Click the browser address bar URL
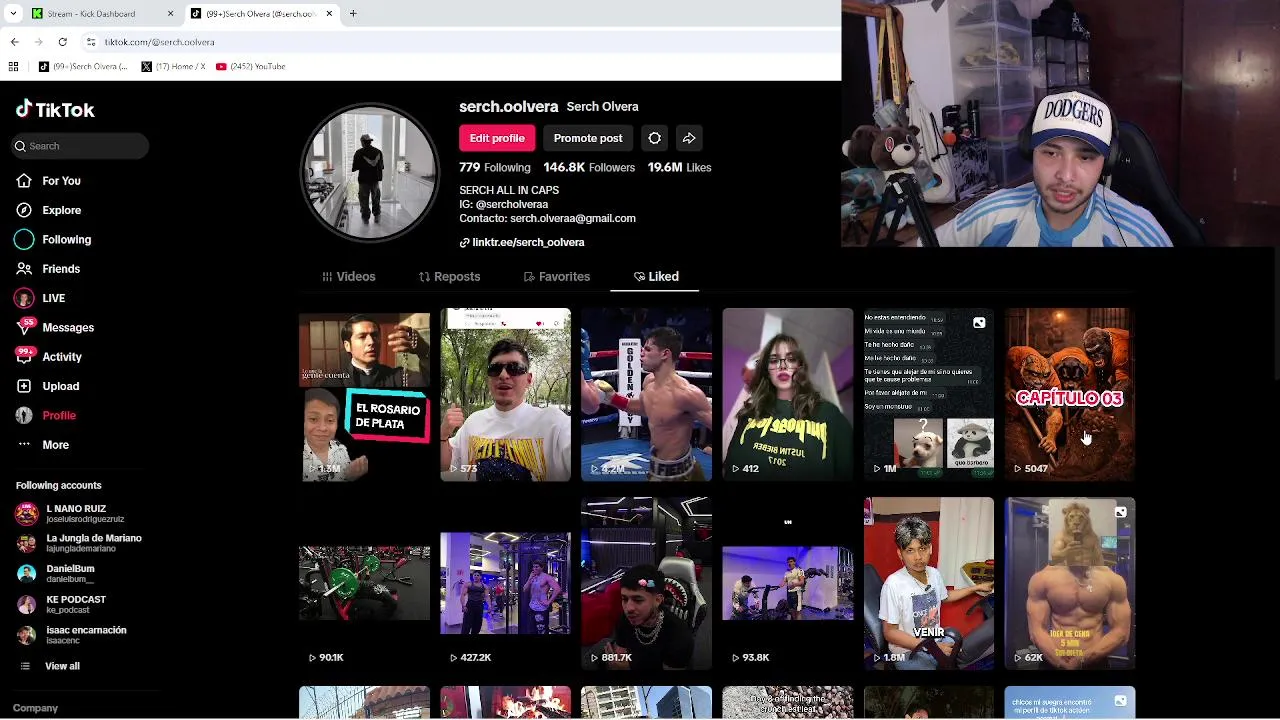The width and height of the screenshot is (1280, 720). click(160, 42)
